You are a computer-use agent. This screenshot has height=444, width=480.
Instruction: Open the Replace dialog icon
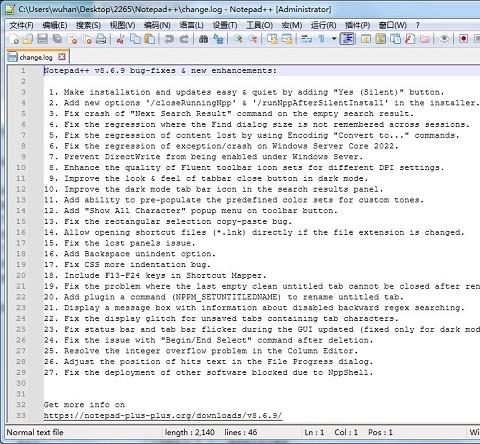tap(218, 39)
